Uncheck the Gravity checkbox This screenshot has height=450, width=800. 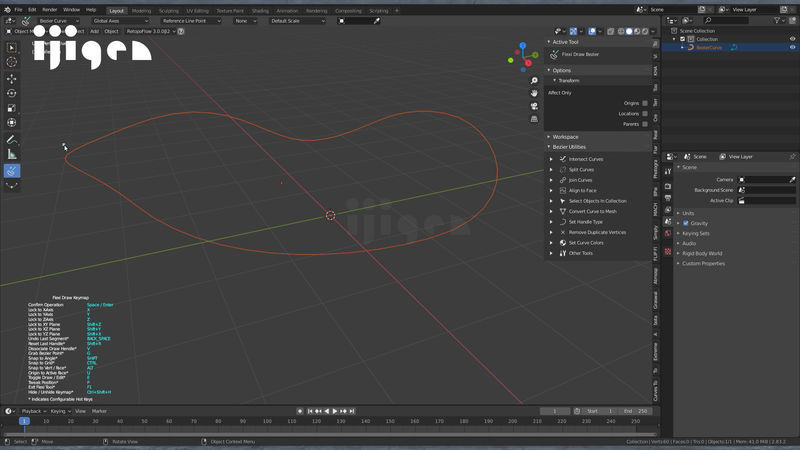point(686,223)
